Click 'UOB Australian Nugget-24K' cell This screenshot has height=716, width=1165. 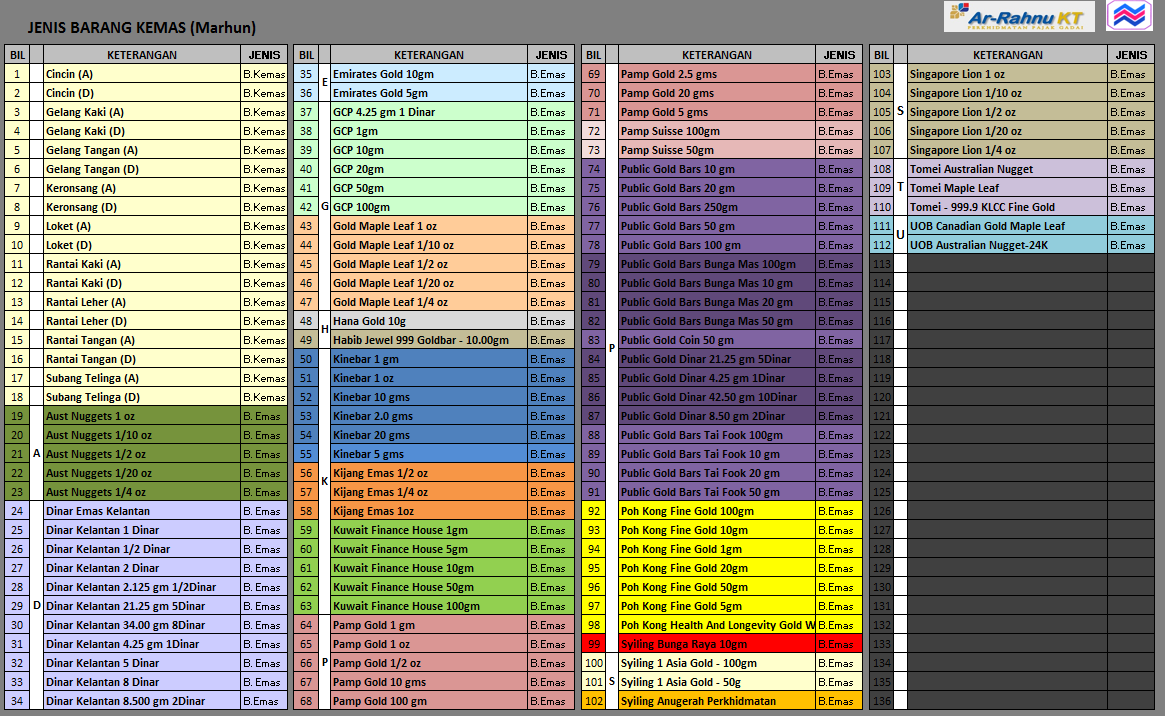[x=1007, y=245]
